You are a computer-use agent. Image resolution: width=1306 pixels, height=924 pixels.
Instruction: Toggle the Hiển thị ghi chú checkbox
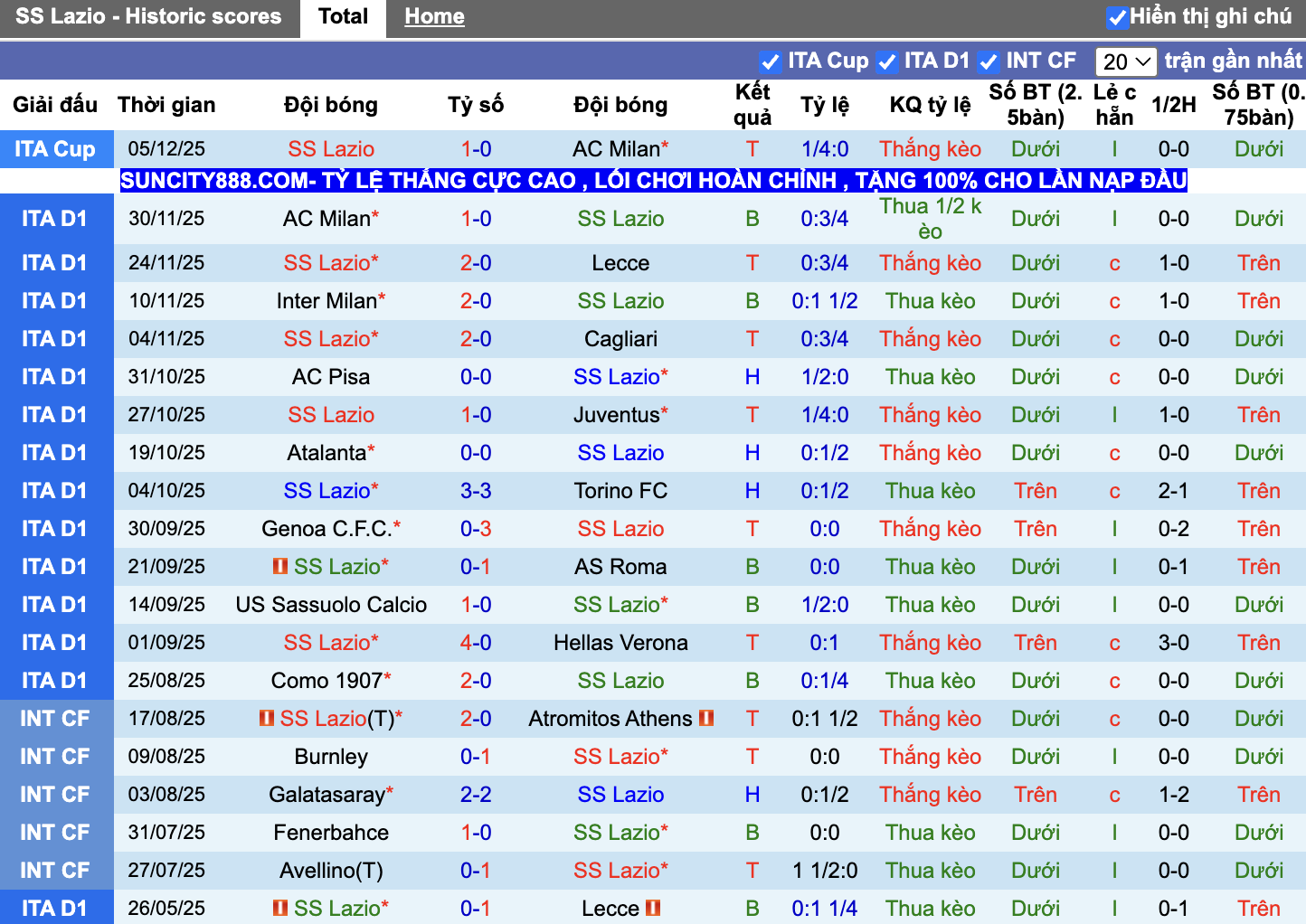1118,17
